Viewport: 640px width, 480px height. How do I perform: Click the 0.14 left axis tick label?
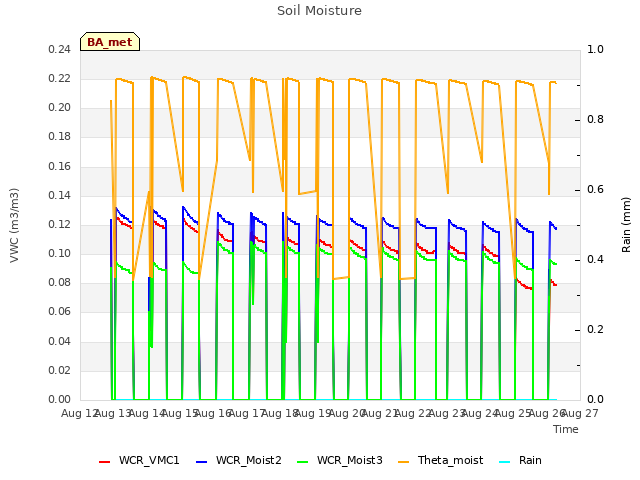click(59, 196)
